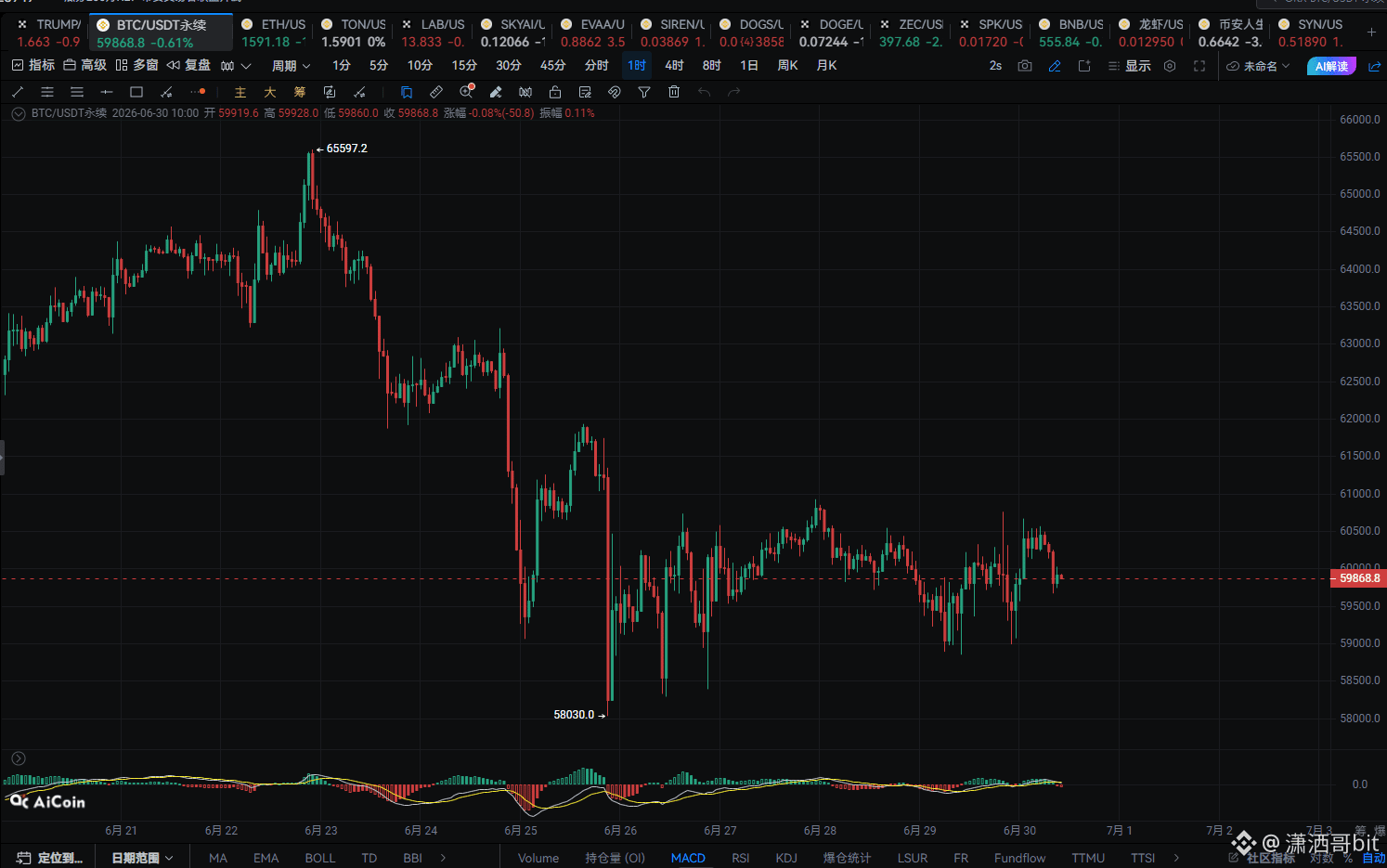
Task: Click the 主 main-force indicator icon
Action: [x=240, y=92]
